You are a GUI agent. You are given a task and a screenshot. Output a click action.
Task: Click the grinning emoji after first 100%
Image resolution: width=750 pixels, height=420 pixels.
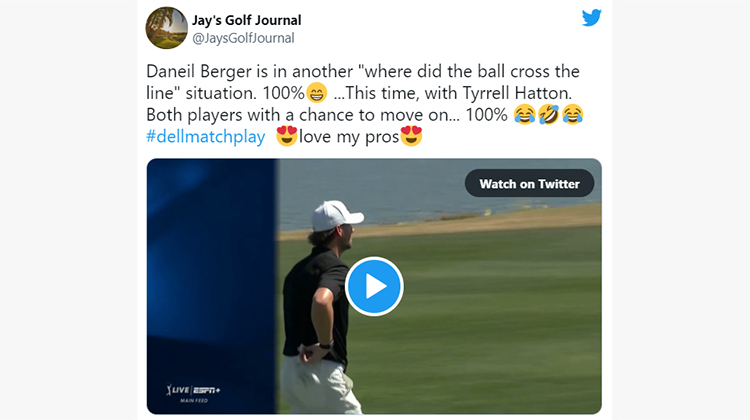click(x=316, y=93)
